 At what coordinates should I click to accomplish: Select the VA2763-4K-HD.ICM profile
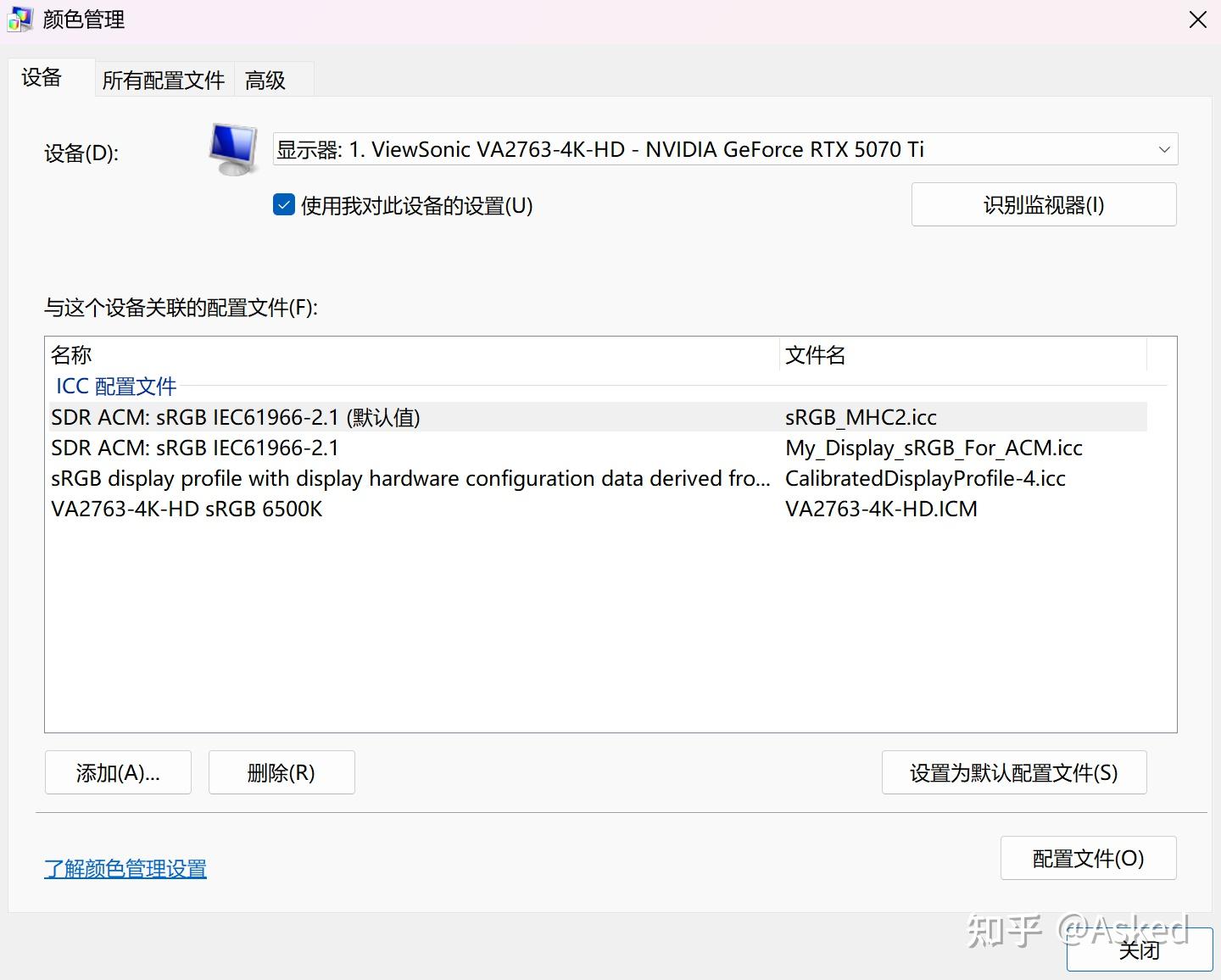coord(424,509)
